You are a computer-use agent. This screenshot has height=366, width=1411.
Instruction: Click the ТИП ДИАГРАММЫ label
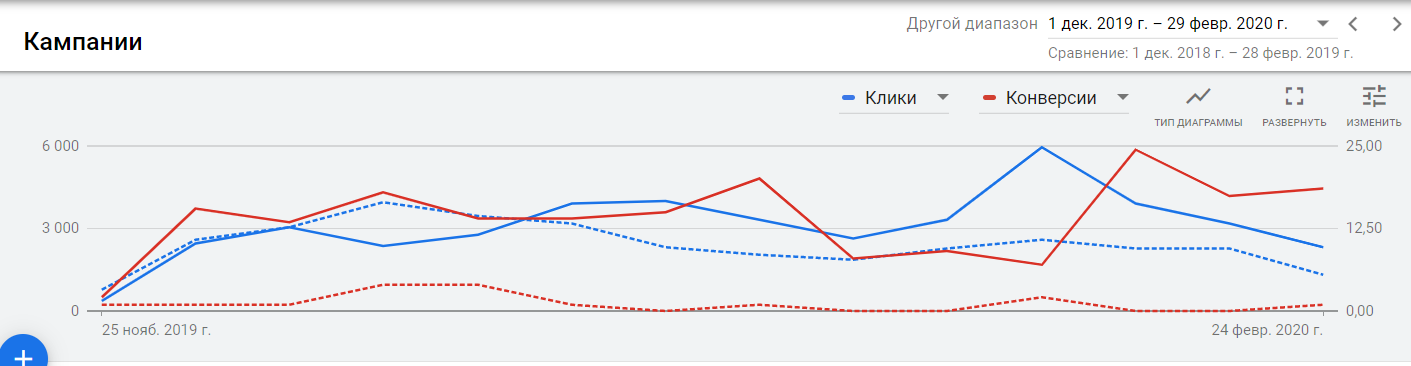click(1198, 123)
